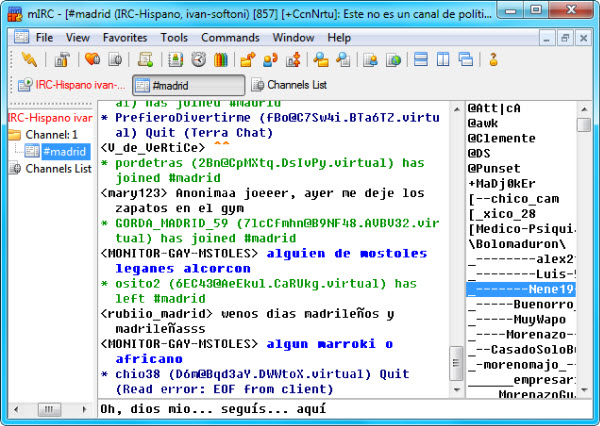The image size is (600, 426).
Task: Click the Tile Horizontal windows icon
Action: (x=421, y=59)
